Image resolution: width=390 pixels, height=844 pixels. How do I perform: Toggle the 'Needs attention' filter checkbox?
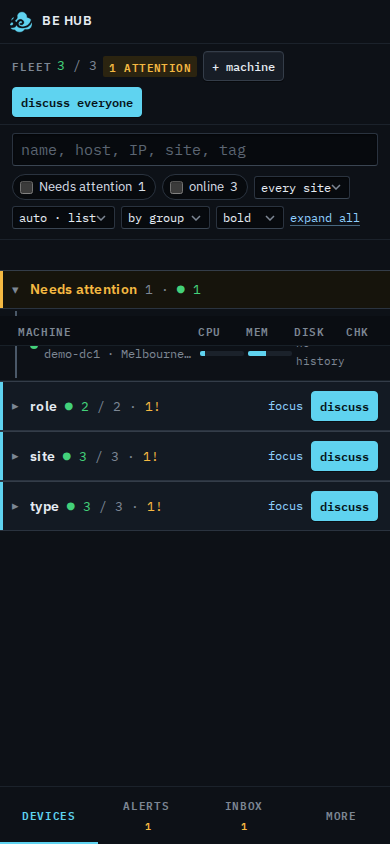tap(26, 187)
